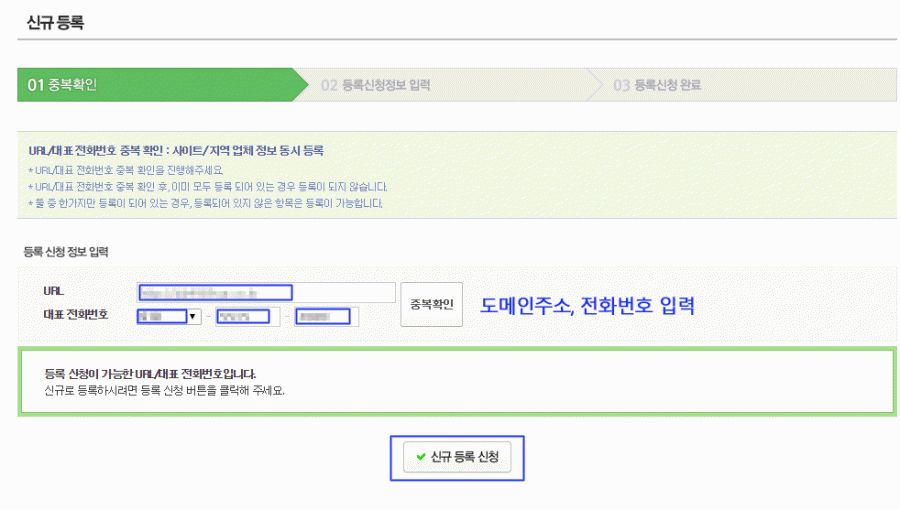Click the URL field label
Screen dimensions: 900x510
(54, 290)
